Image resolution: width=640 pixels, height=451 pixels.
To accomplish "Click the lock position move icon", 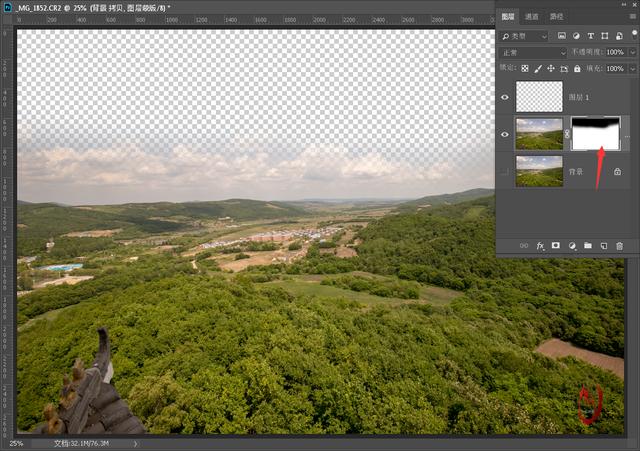I will pyautogui.click(x=551, y=68).
